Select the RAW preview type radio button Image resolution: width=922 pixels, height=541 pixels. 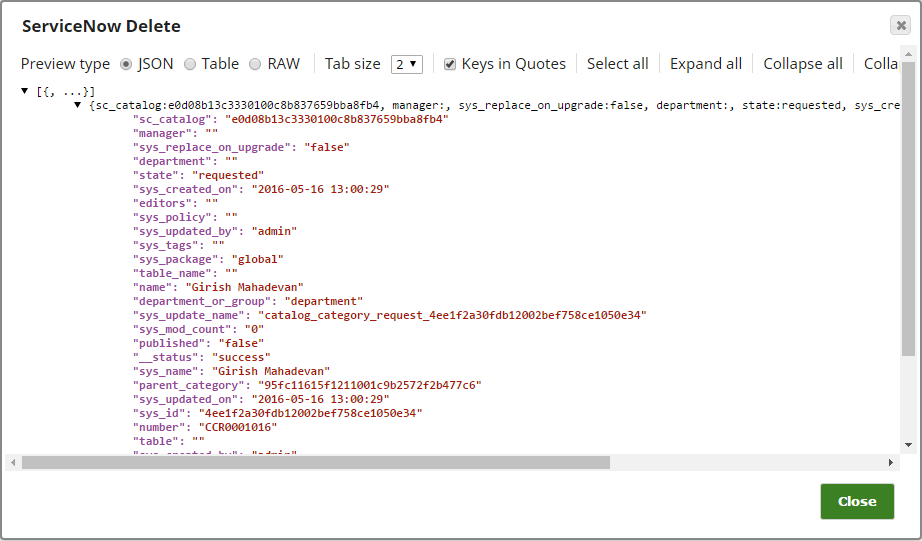255,64
